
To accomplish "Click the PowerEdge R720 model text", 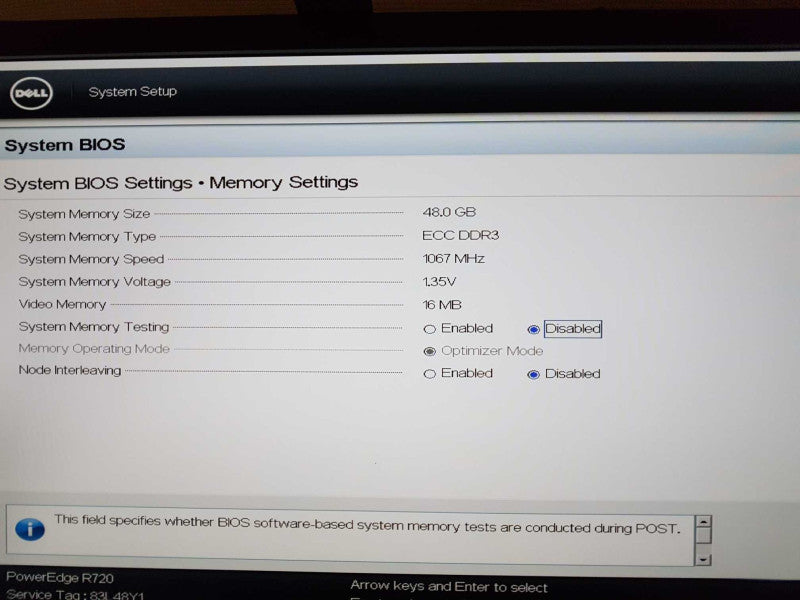I will point(60,578).
